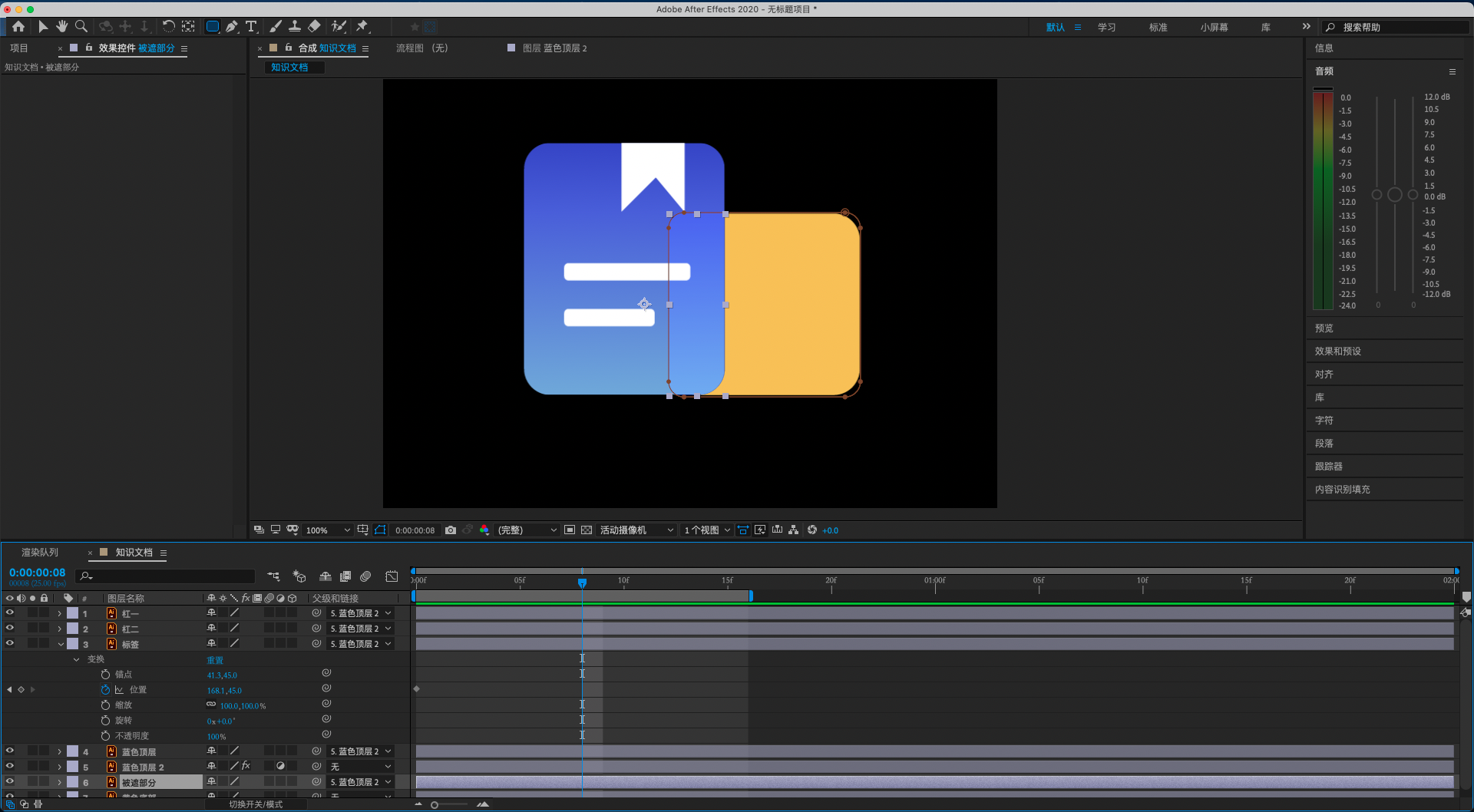Click the 切换开关/模式 button
The width and height of the screenshot is (1474, 812).
tap(256, 804)
